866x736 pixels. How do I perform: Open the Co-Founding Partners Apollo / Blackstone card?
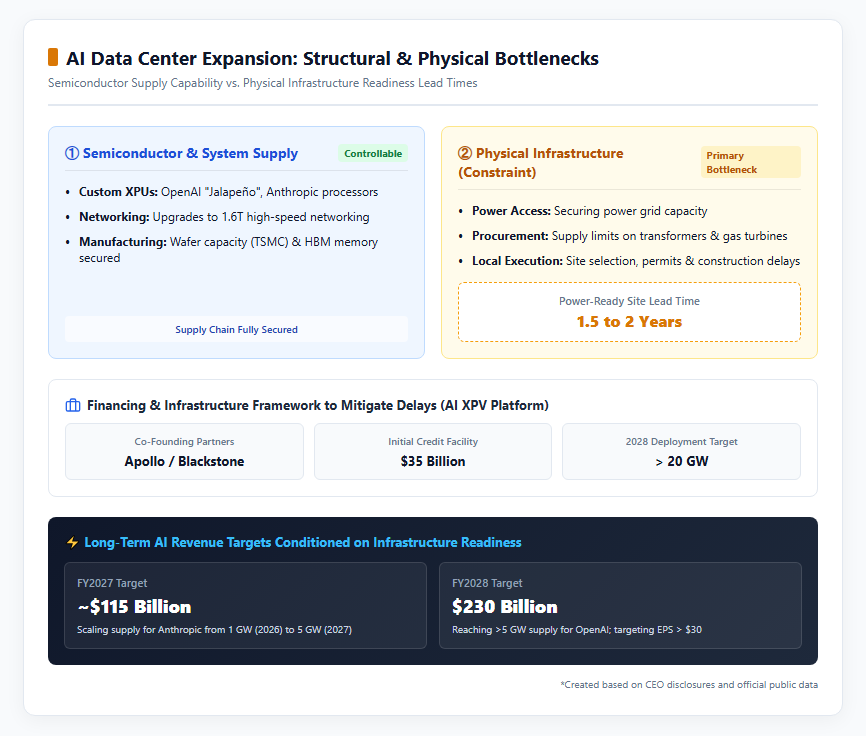point(184,452)
